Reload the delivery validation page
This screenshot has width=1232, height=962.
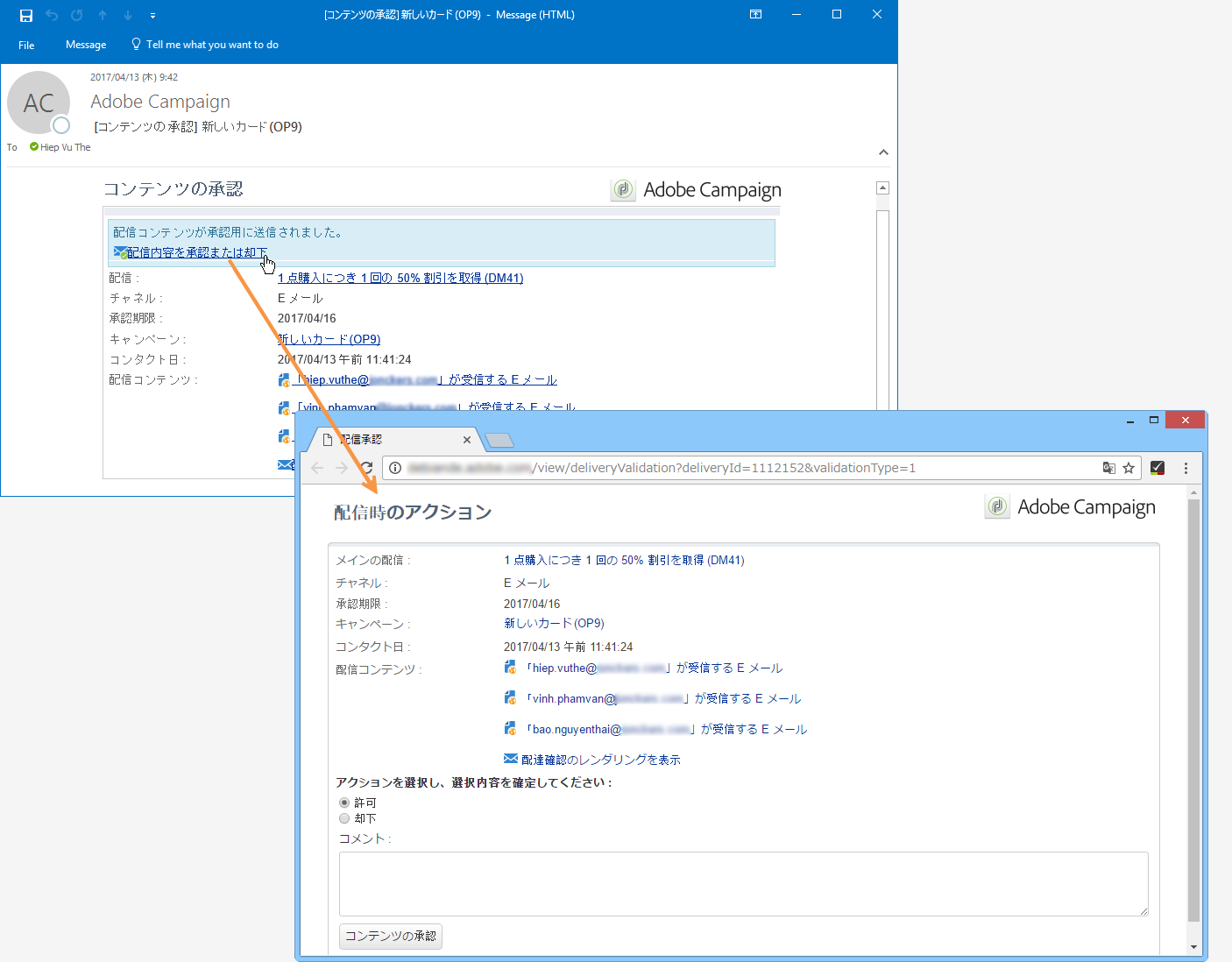tap(366, 468)
